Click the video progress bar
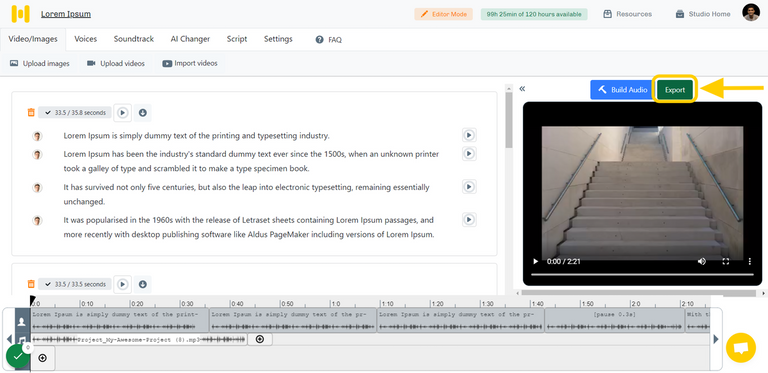Image resolution: width=768 pixels, height=373 pixels. coord(642,274)
